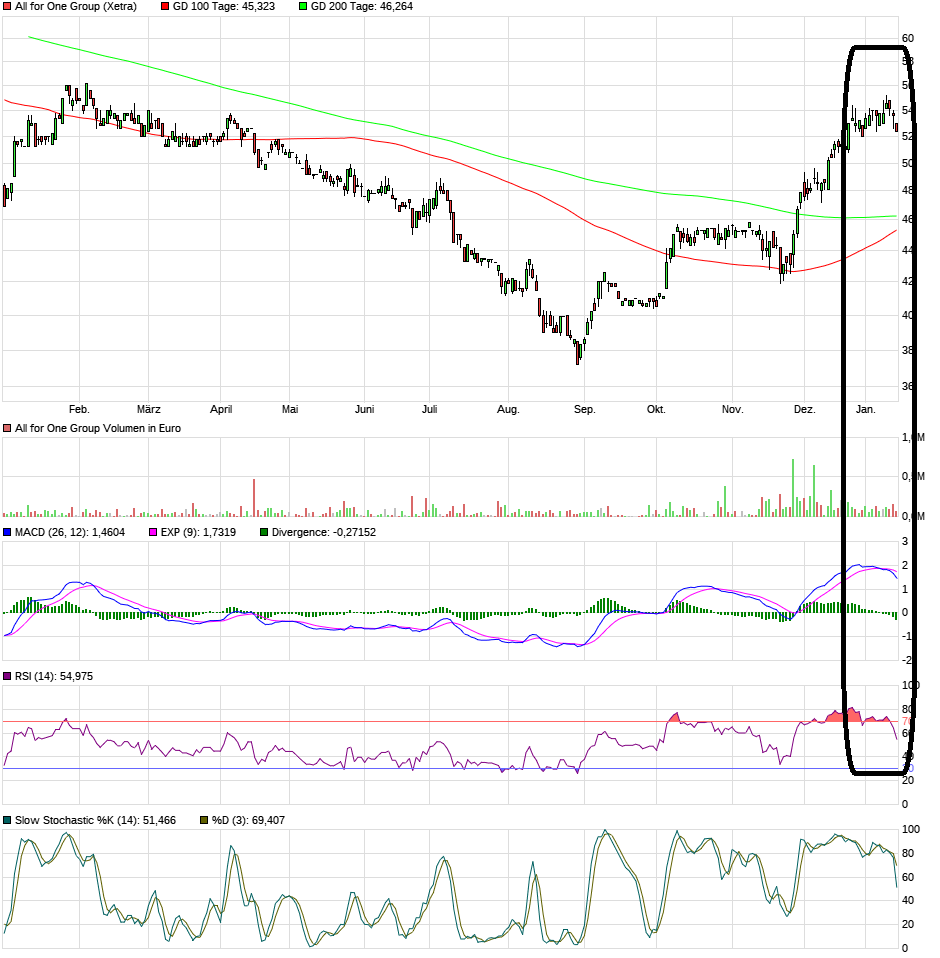The width and height of the screenshot is (940, 958).
Task: Click the green Divergence legend swatch
Action: 264,533
